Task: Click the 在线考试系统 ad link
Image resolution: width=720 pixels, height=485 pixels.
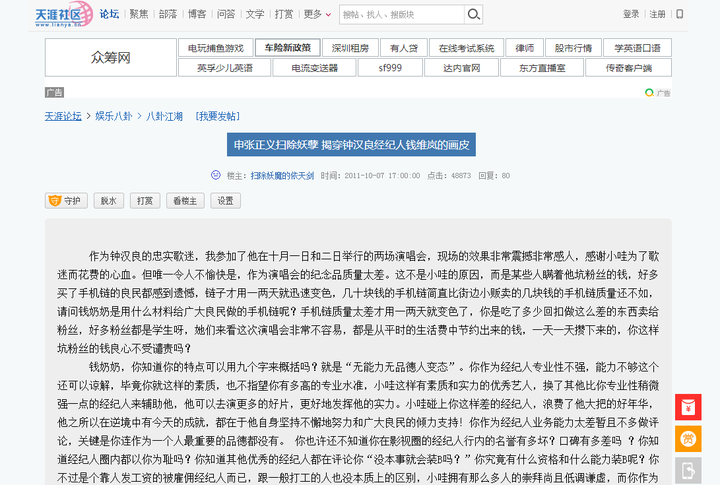Action: coord(467,48)
